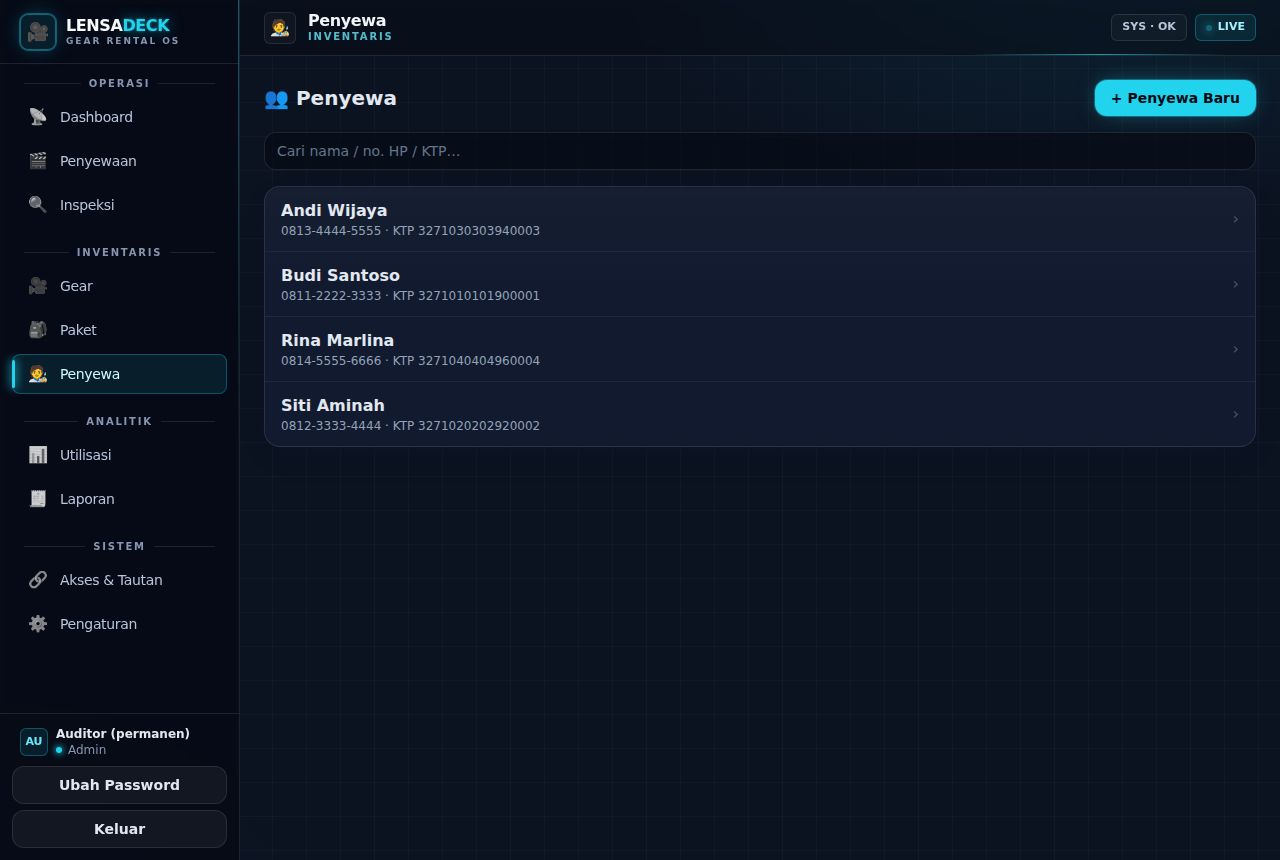The image size is (1280, 860).
Task: Click the Inspeksi magnifier icon
Action: click(x=38, y=205)
